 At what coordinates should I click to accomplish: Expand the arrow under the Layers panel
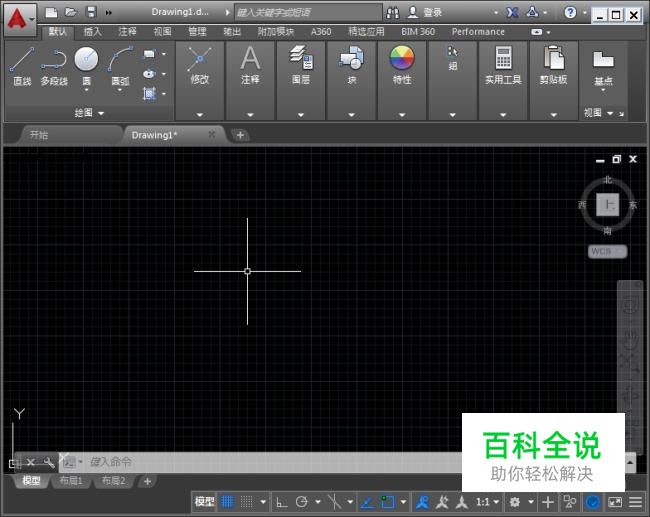pyautogui.click(x=301, y=115)
